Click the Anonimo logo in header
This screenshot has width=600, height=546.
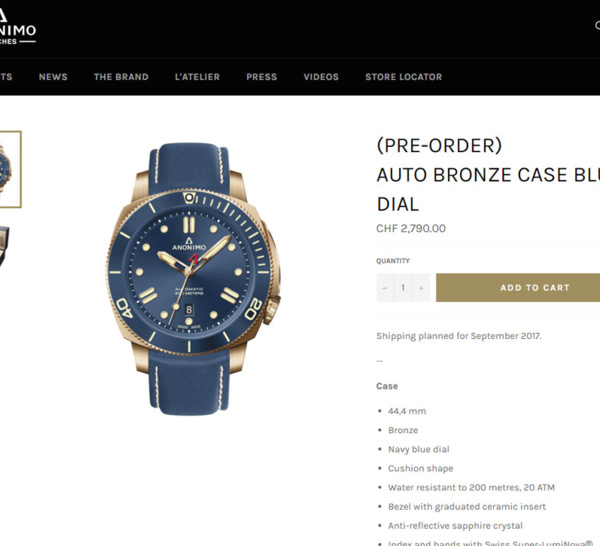[x=18, y=27]
